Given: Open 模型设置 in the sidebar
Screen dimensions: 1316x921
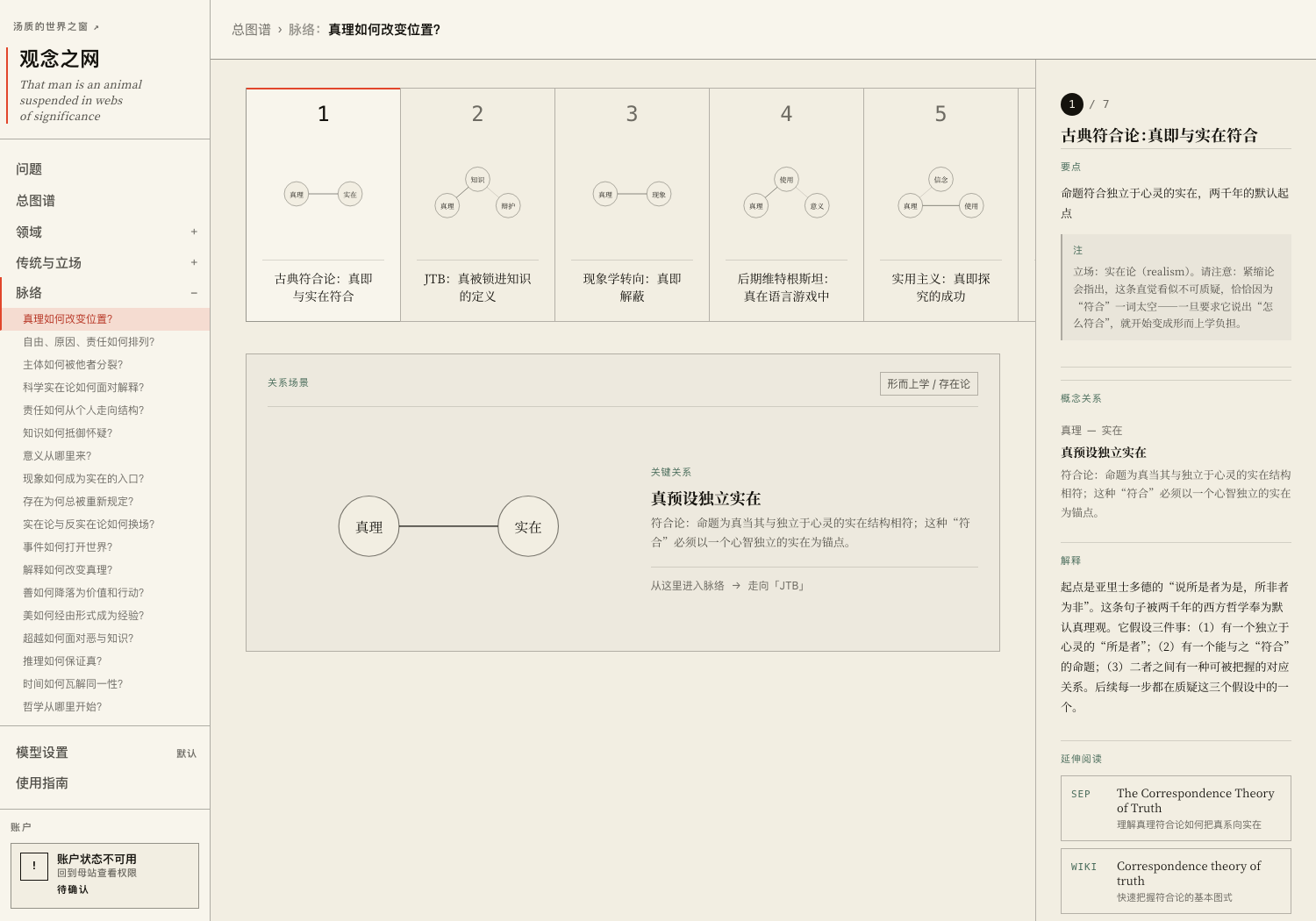Looking at the screenshot, I should [105, 753].
